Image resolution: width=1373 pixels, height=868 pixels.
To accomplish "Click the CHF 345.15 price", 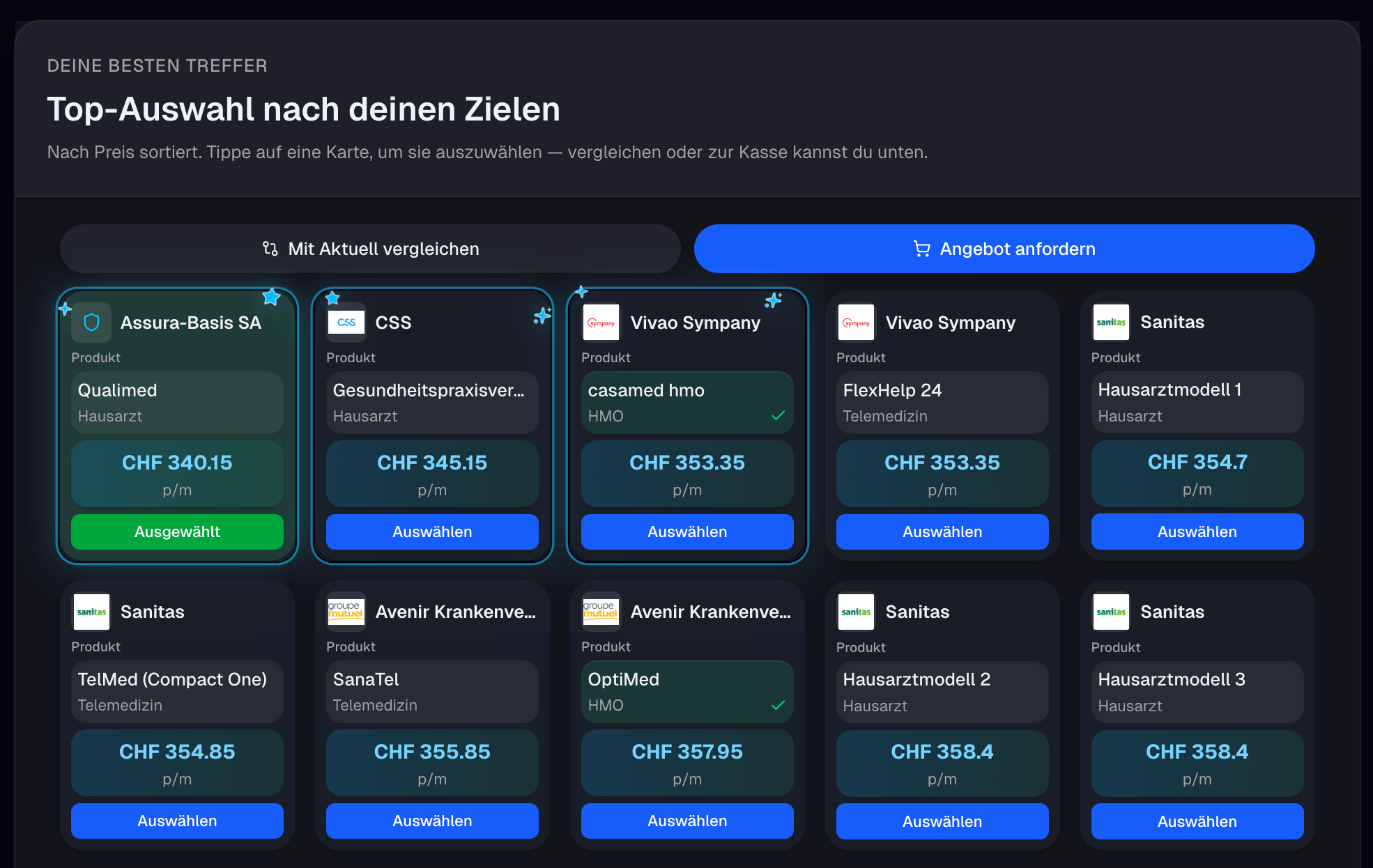I will click(x=432, y=463).
